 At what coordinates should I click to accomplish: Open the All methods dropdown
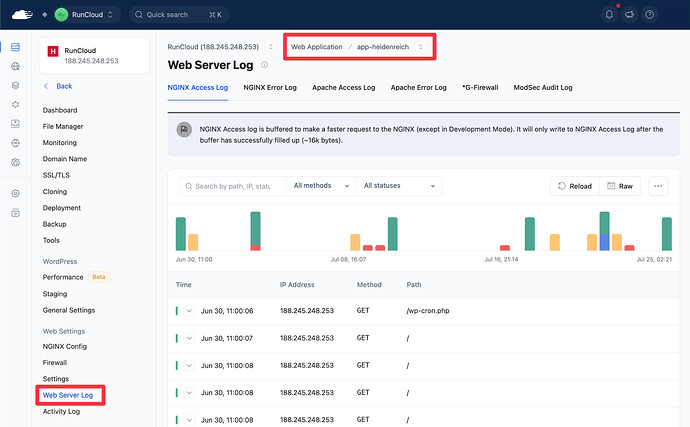(x=321, y=186)
